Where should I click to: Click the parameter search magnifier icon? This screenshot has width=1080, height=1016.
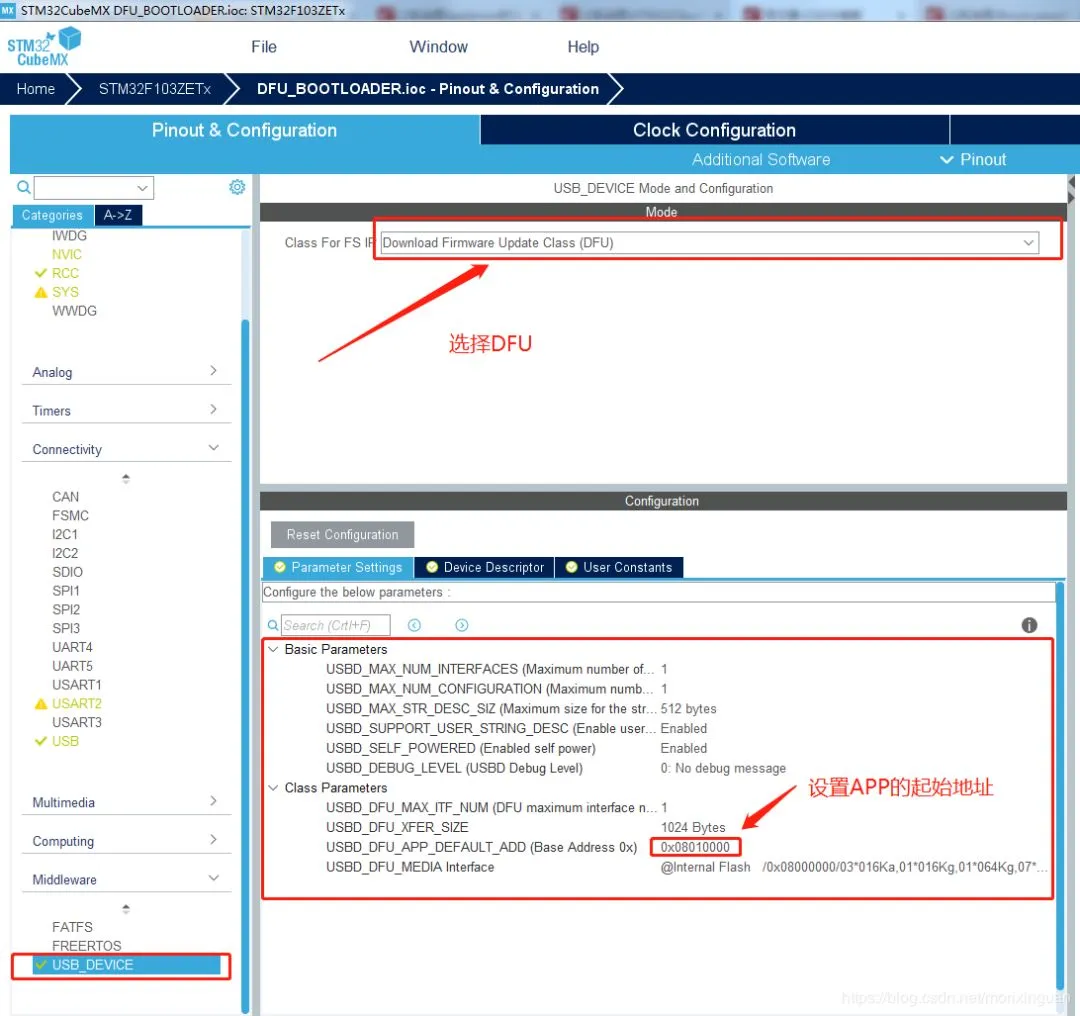point(273,625)
